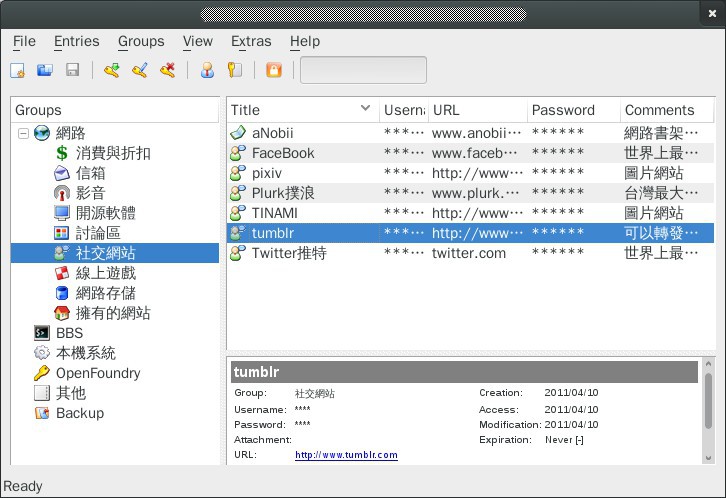Select the 消費與折扣 group dollar icon

click(x=62, y=153)
